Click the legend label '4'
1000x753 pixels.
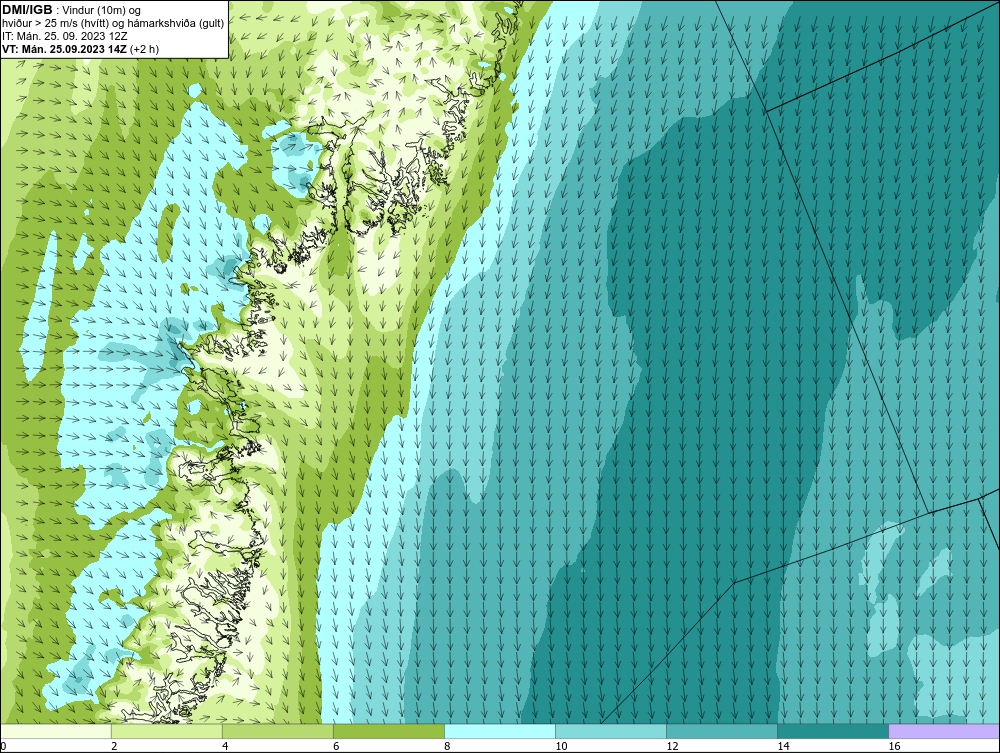point(225,746)
